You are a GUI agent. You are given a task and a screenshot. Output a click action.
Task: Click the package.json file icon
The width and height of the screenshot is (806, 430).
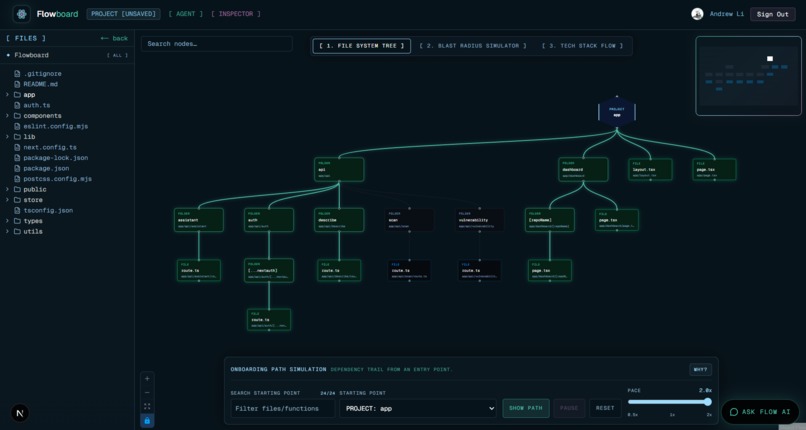tap(17, 169)
